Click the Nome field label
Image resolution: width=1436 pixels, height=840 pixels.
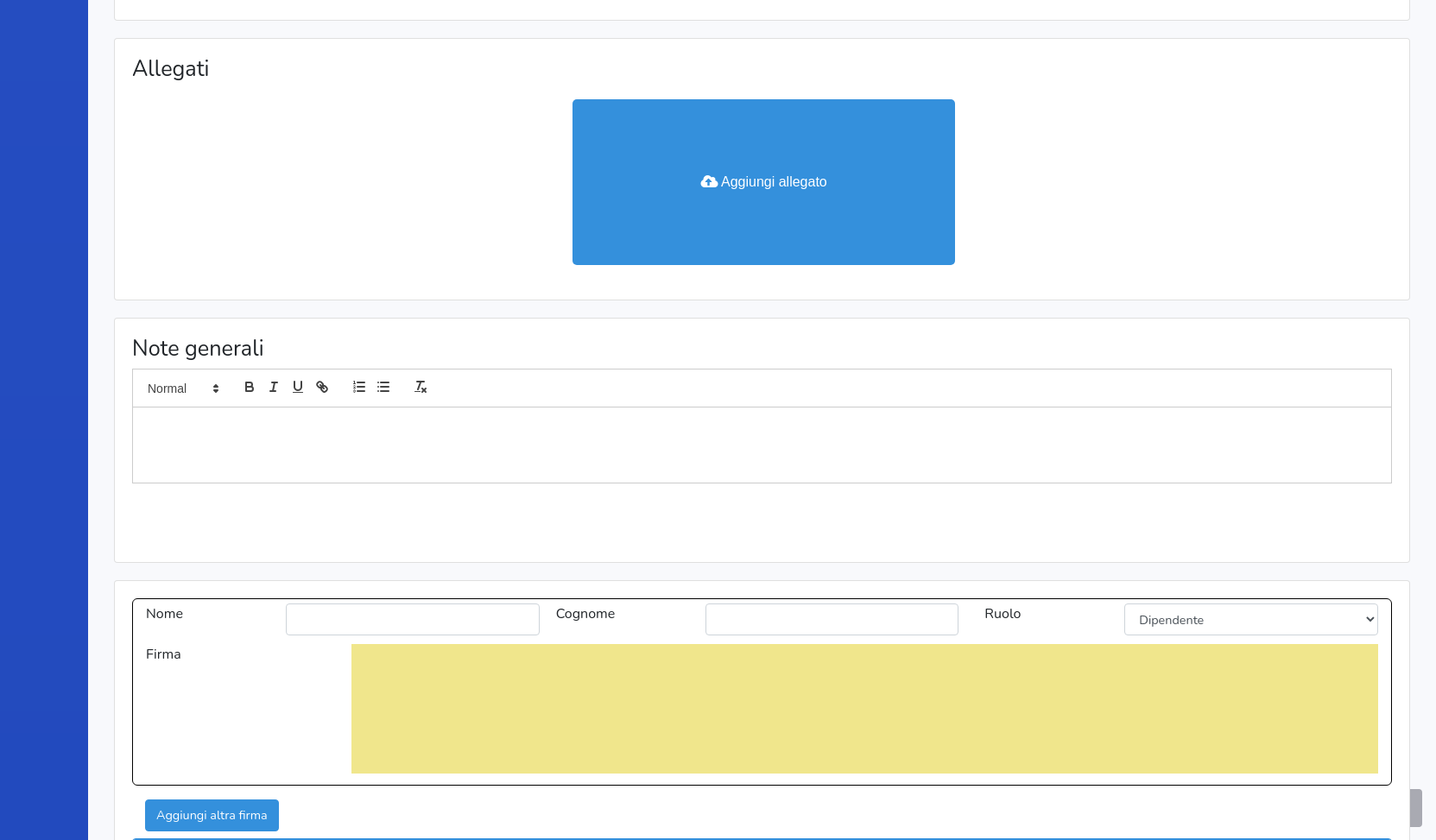tap(164, 614)
